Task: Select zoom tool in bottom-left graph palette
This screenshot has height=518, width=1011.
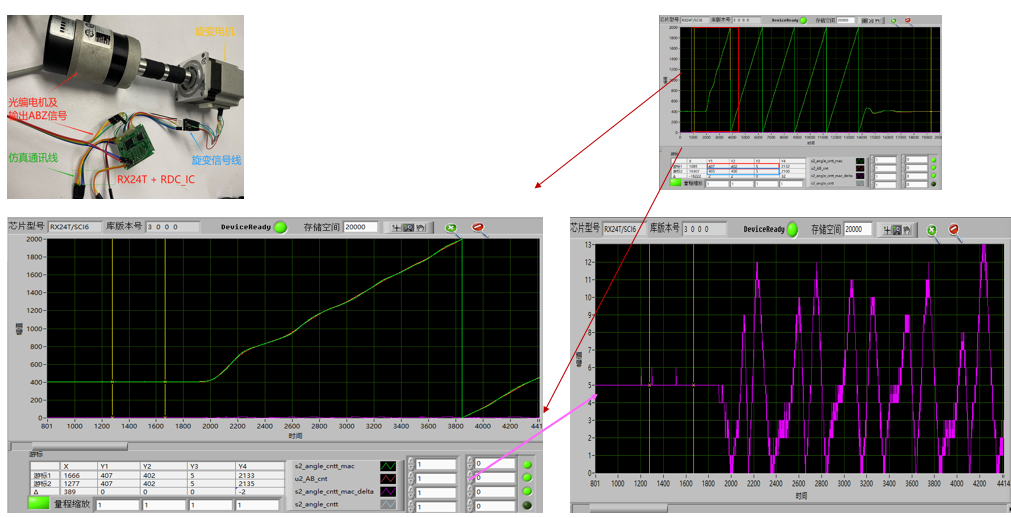Action: tap(408, 227)
